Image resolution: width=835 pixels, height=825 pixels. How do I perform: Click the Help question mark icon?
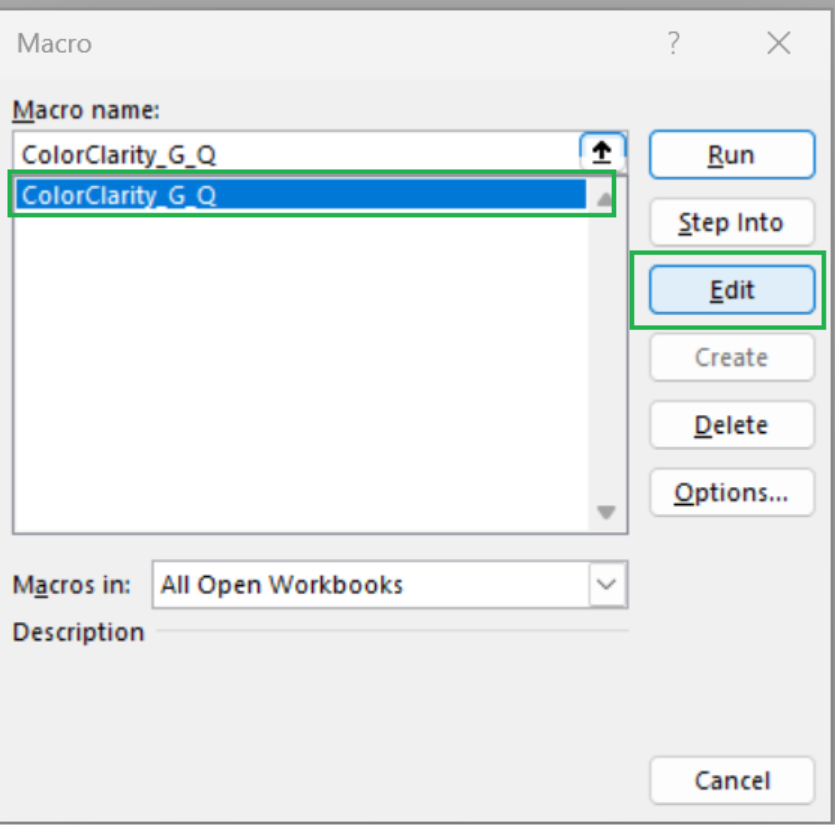point(674,43)
